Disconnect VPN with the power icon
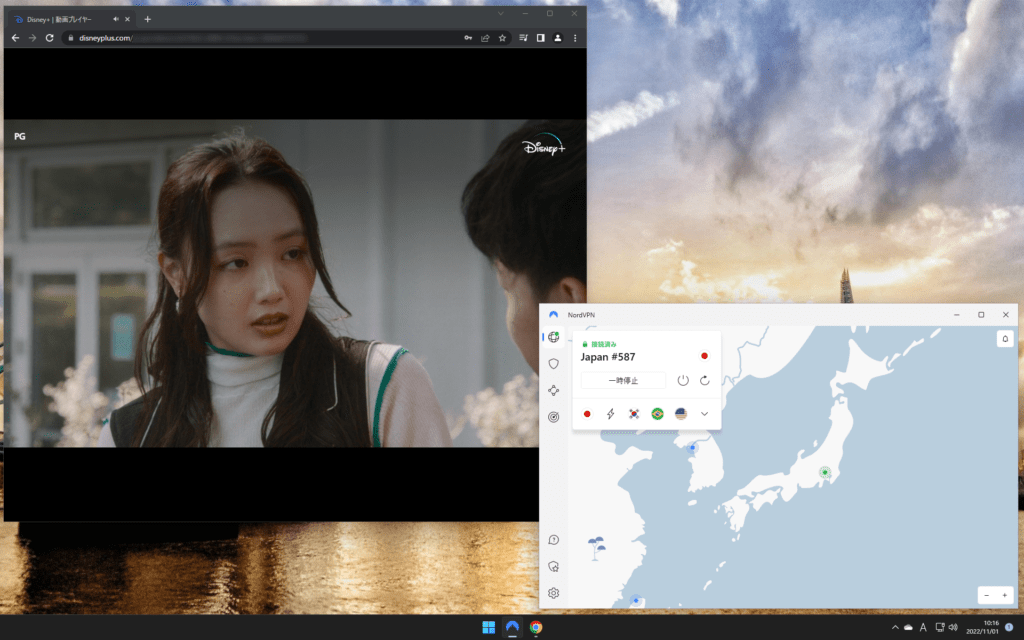The image size is (1024, 640). pyautogui.click(x=683, y=380)
